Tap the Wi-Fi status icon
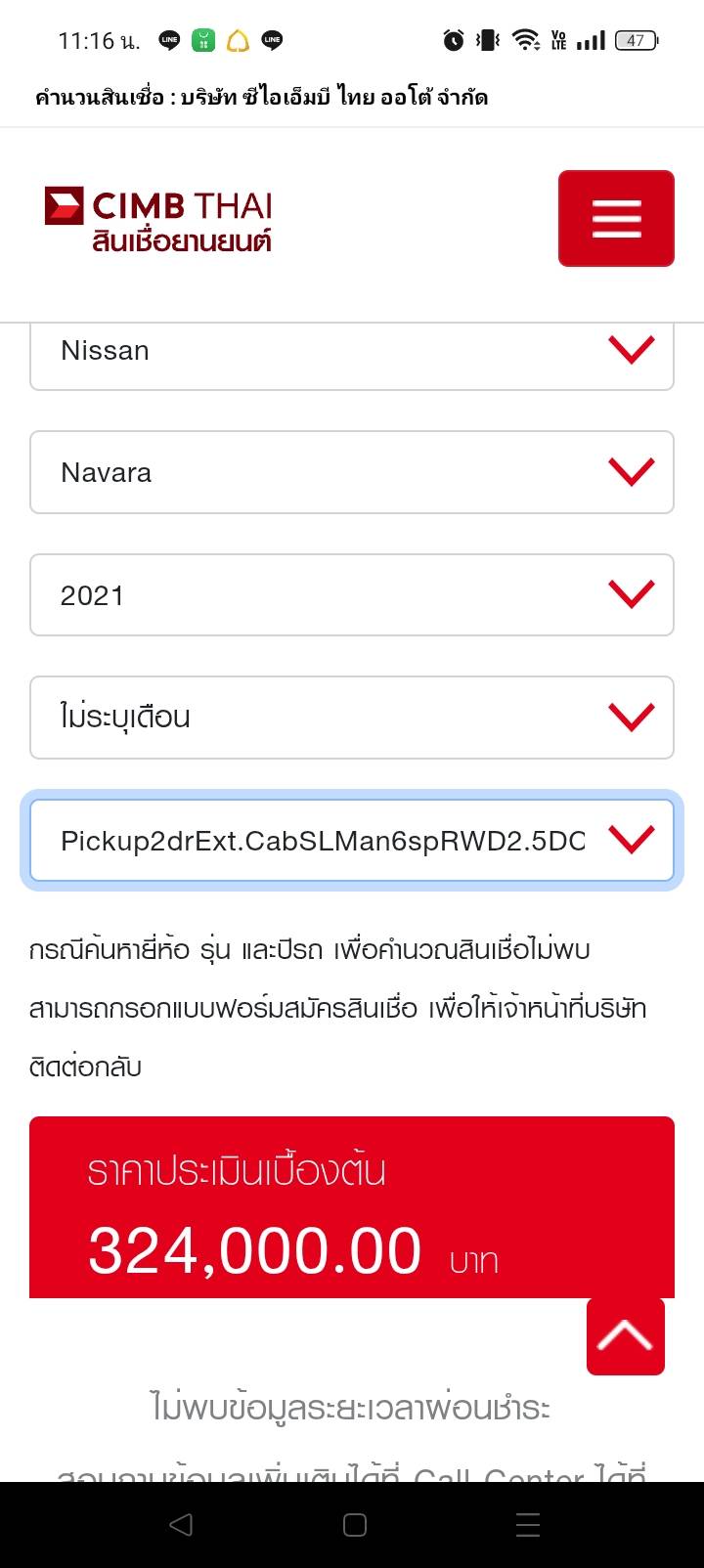704x1568 pixels. 525,40
